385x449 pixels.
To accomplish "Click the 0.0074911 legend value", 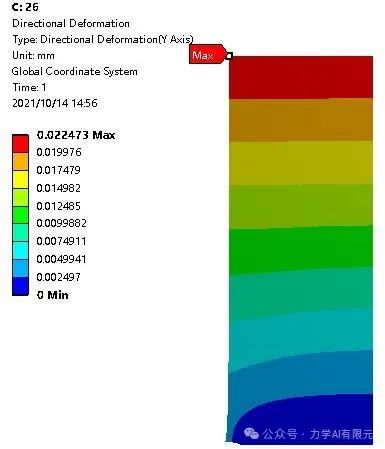I will 61,241.
